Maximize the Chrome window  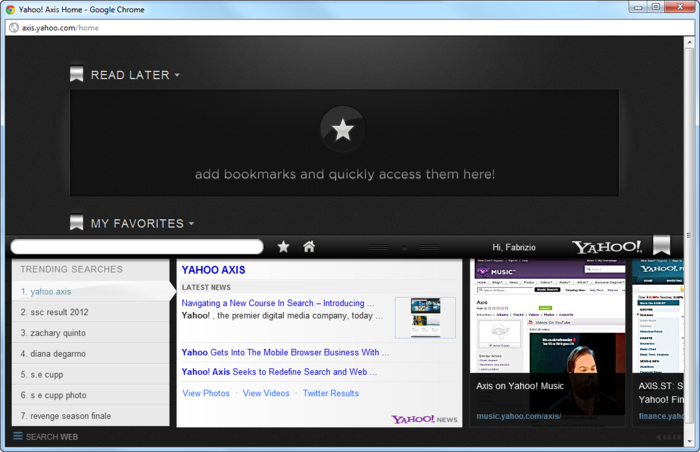click(656, 6)
